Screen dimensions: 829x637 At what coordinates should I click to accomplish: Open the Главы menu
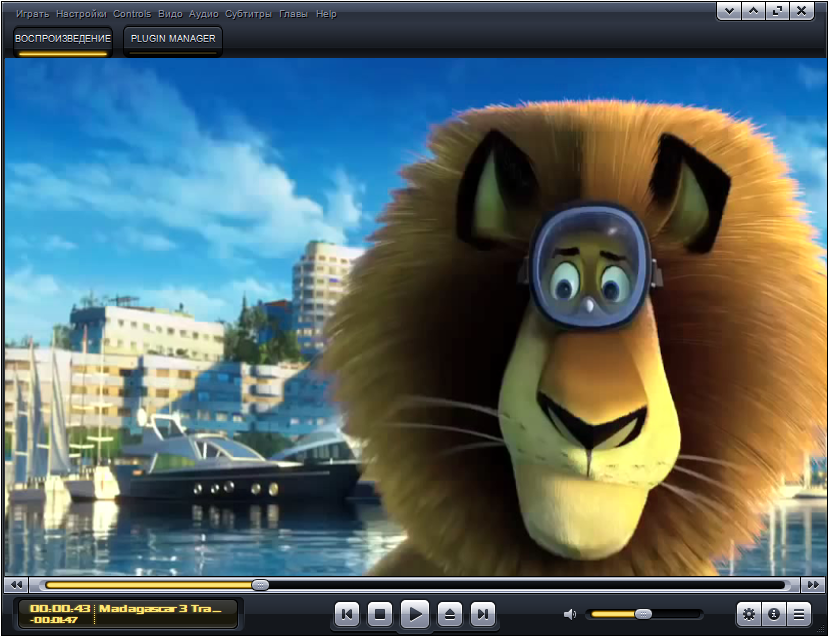click(x=293, y=14)
